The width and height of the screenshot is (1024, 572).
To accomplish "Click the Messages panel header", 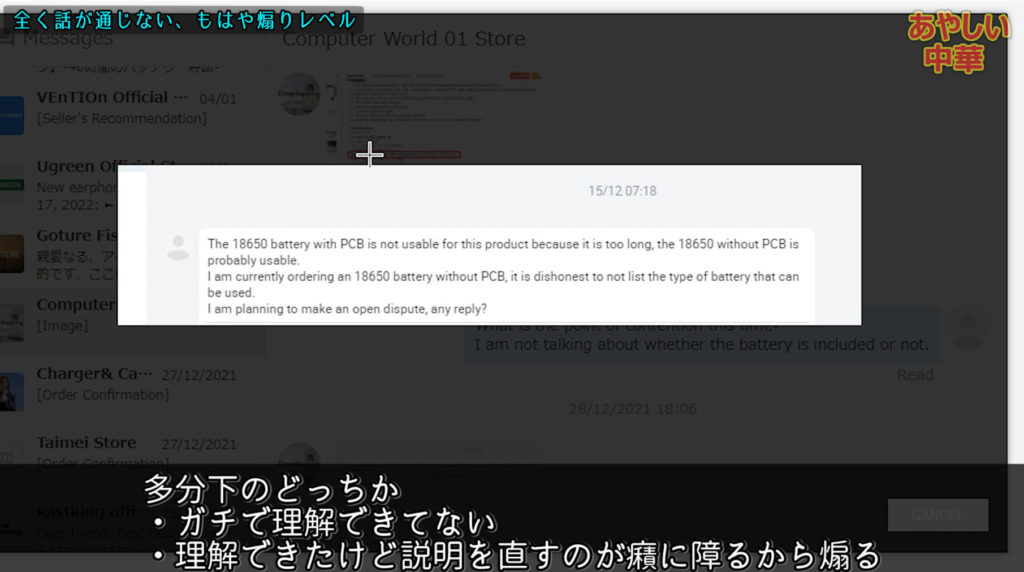I will point(67,39).
